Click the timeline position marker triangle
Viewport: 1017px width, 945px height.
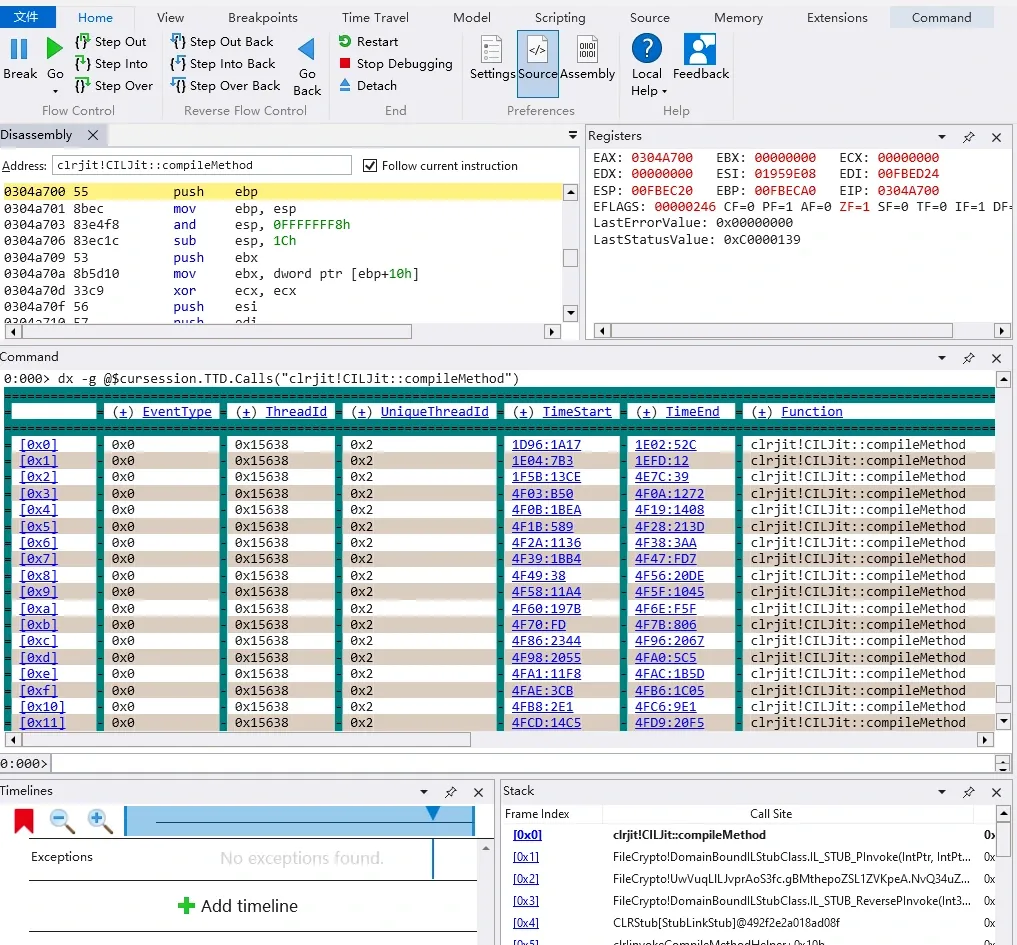tap(433, 813)
